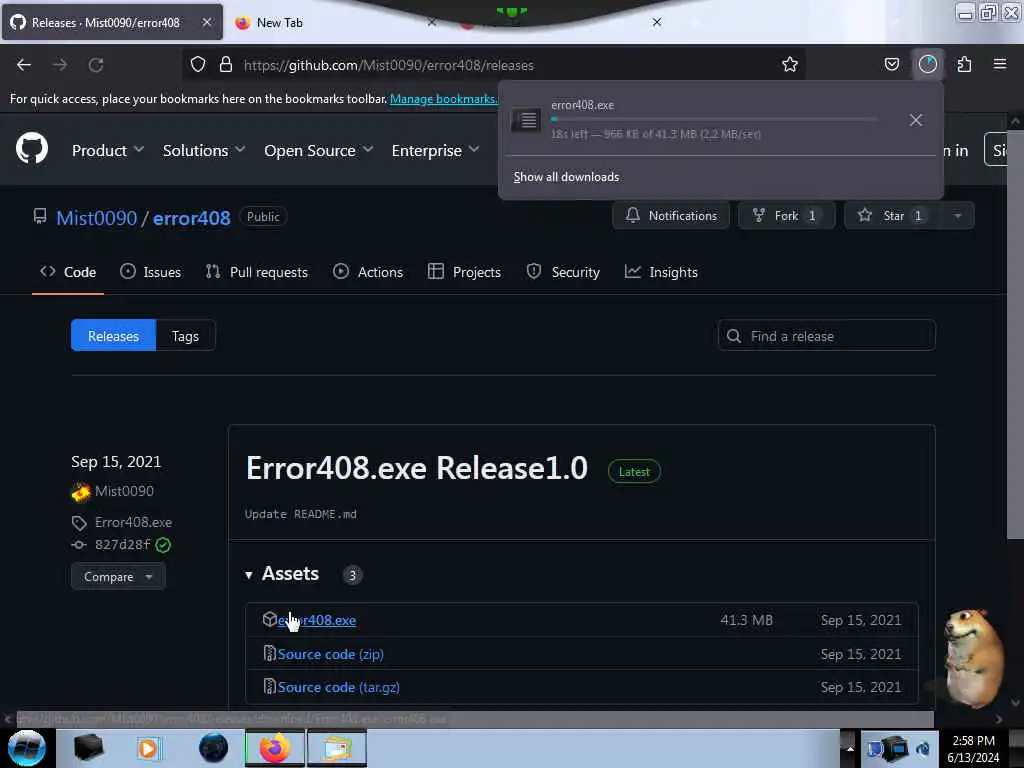Show verified commit status check icon

pos(163,545)
